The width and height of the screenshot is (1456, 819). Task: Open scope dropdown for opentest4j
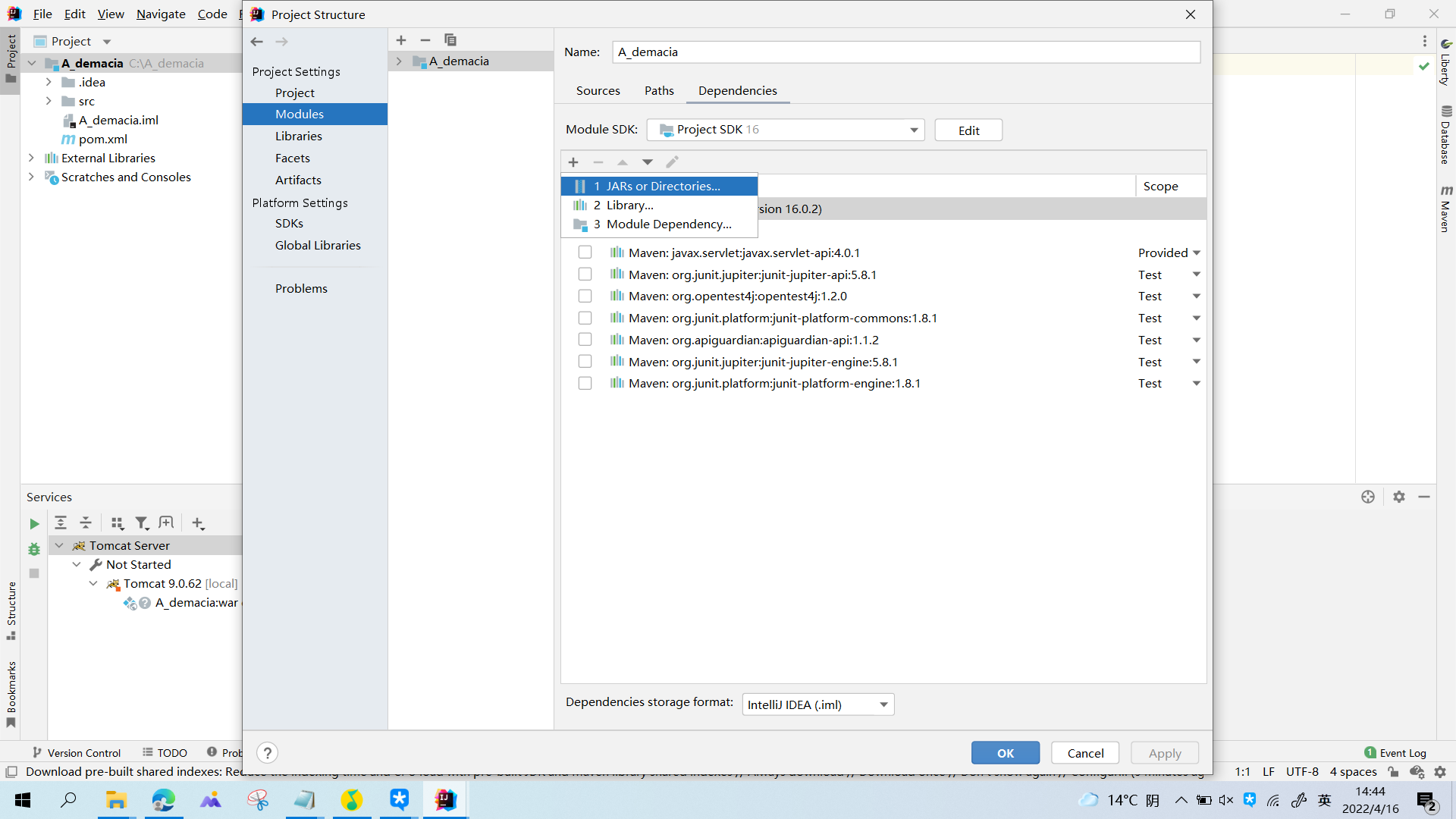1197,296
